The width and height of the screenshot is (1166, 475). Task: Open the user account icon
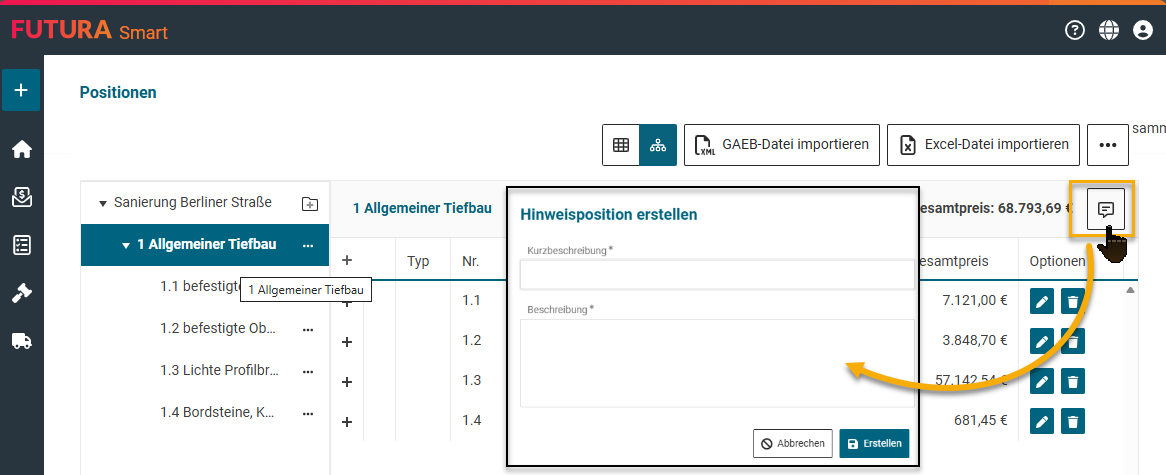(x=1142, y=30)
